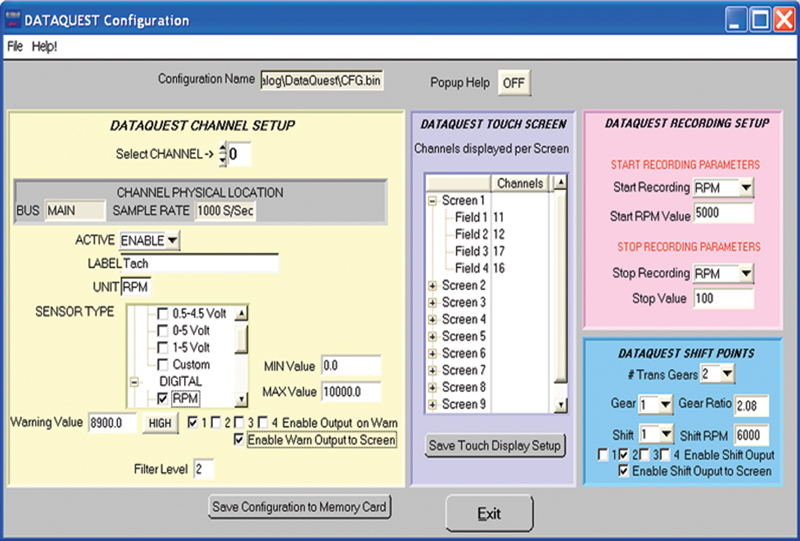Expand the Screen 8 node
Viewport: 800px width, 541px height.
tap(433, 387)
